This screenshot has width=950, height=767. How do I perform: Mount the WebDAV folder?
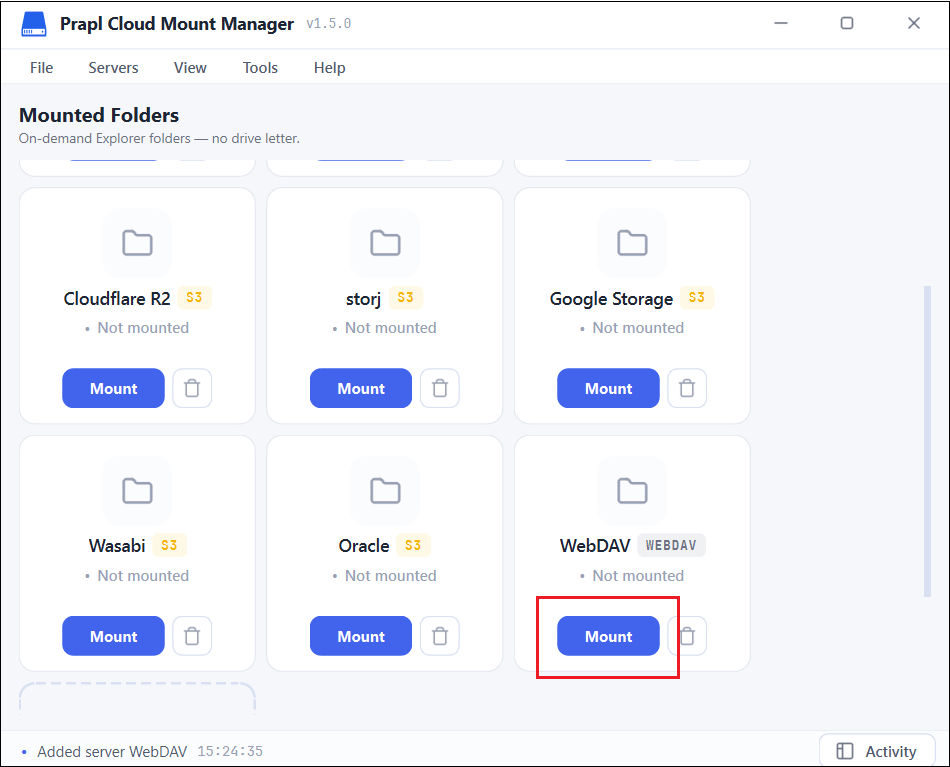click(608, 636)
